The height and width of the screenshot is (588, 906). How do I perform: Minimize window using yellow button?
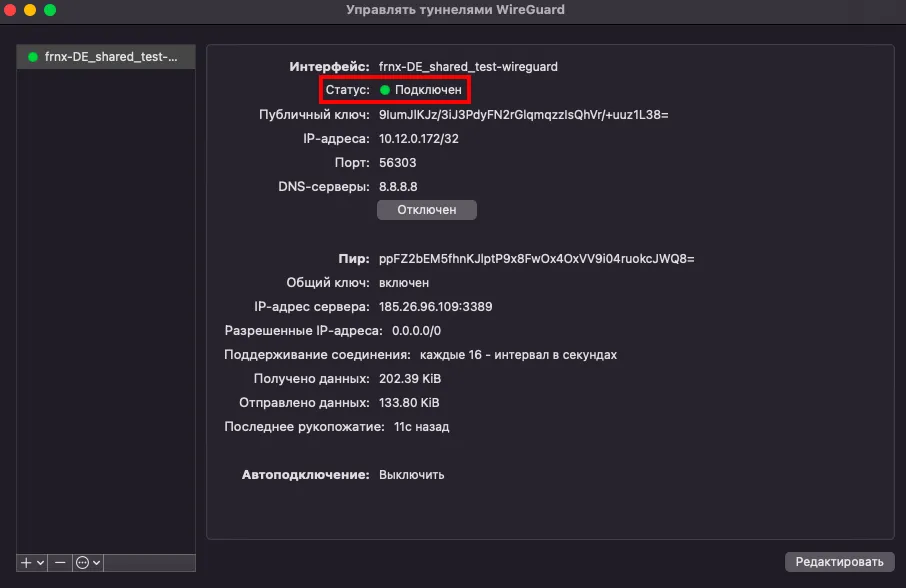[x=30, y=9]
